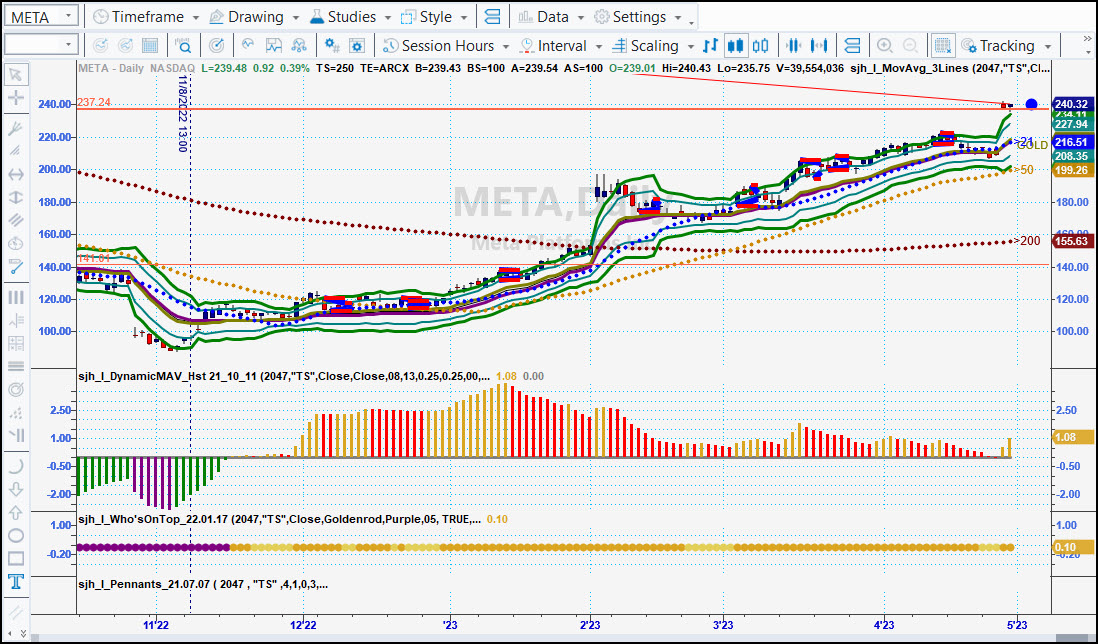1098x644 pixels.
Task: Click the gear with hash symbol icon
Action: 332,46
